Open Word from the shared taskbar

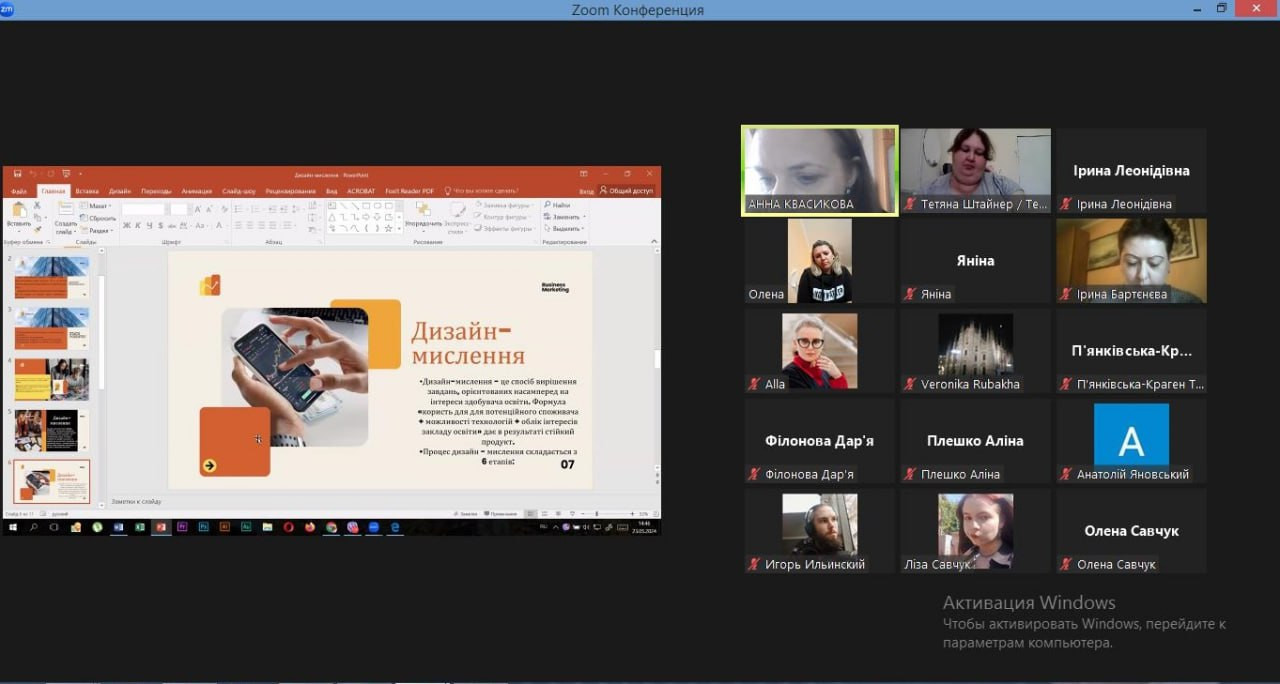pos(118,527)
